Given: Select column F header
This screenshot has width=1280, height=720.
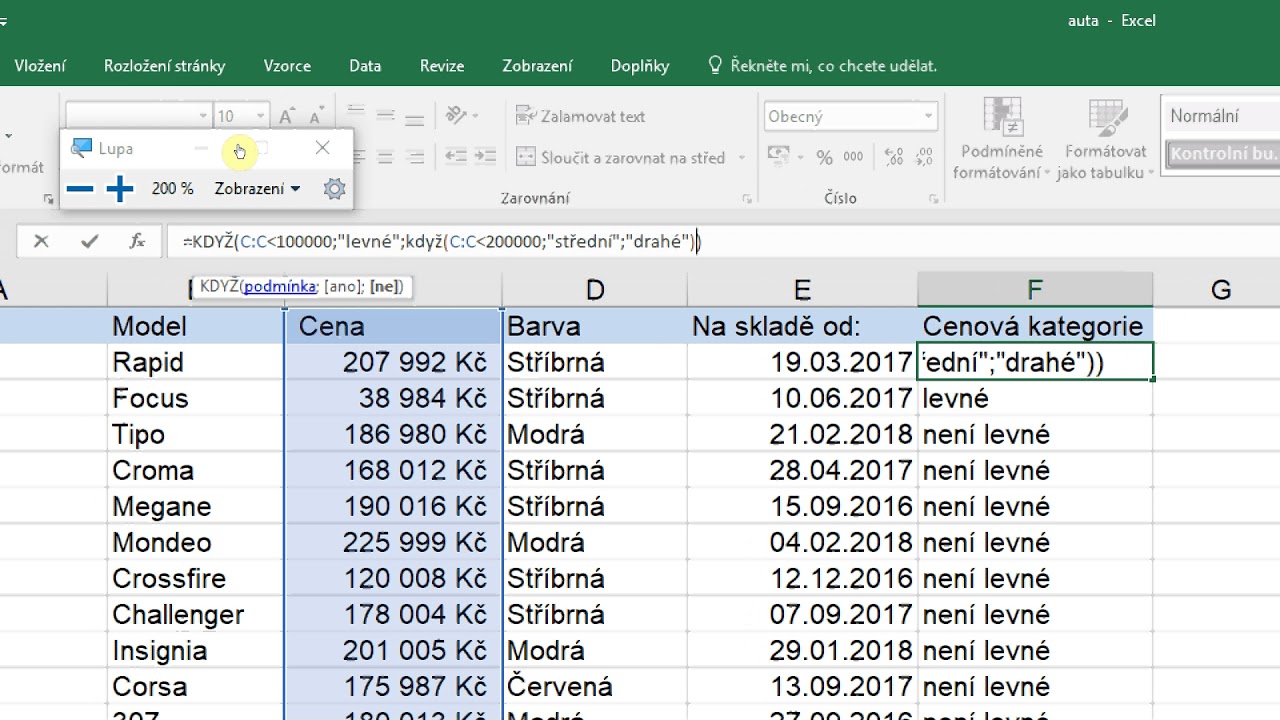Looking at the screenshot, I should pos(1035,290).
